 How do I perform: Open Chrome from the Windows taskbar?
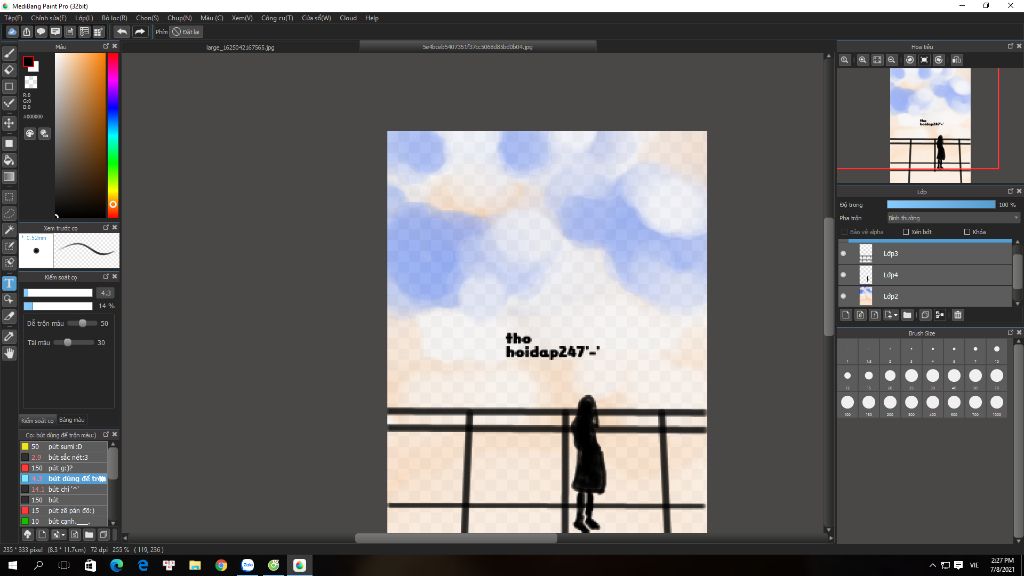tap(221, 565)
